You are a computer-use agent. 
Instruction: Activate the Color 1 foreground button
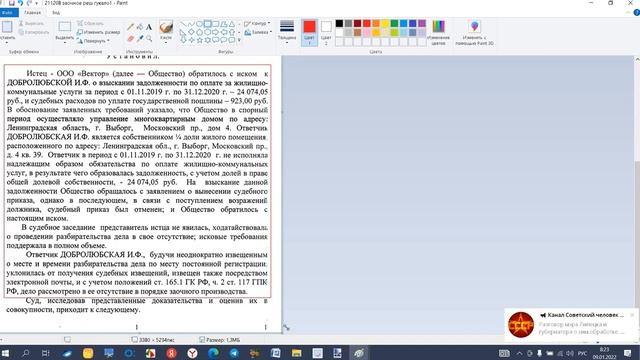coord(309,33)
